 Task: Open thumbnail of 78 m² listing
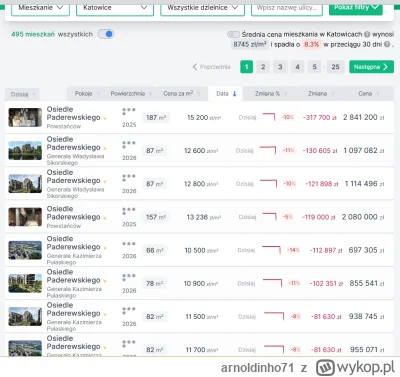25,283
